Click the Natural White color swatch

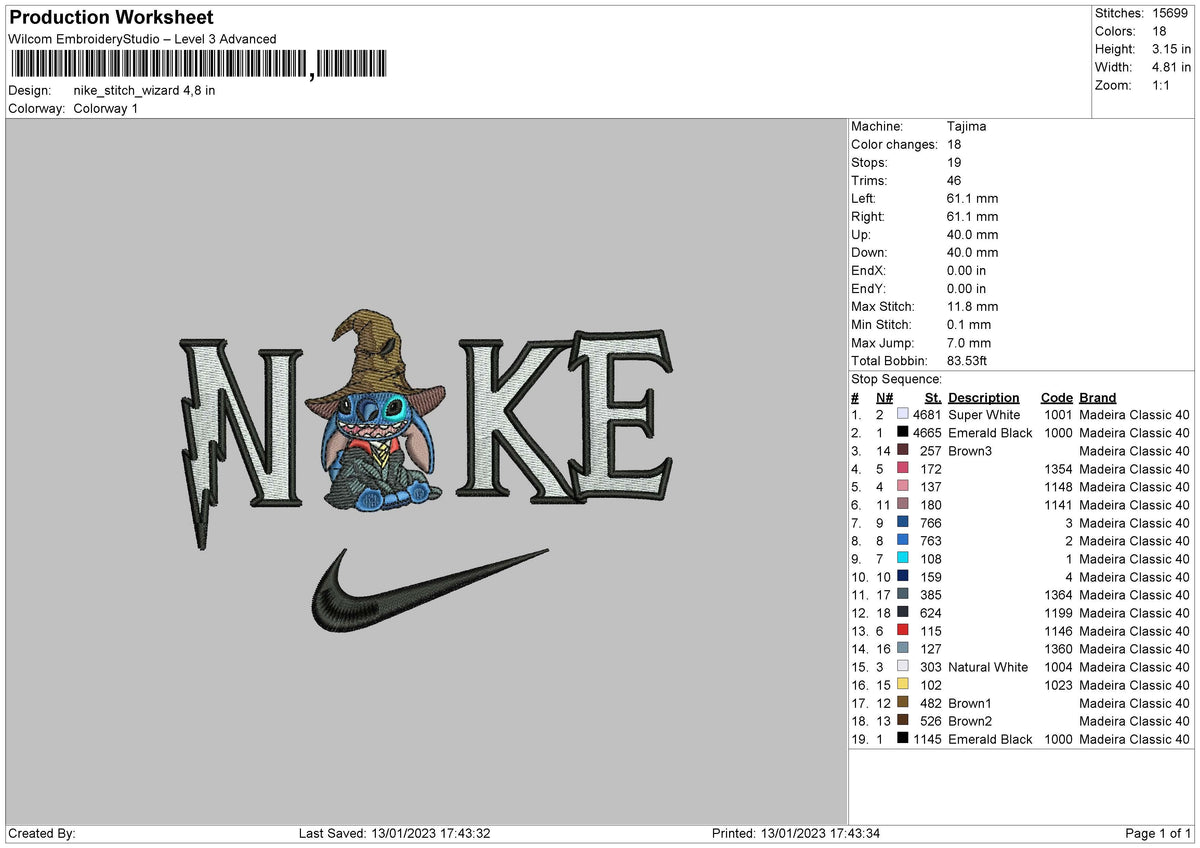coord(903,666)
